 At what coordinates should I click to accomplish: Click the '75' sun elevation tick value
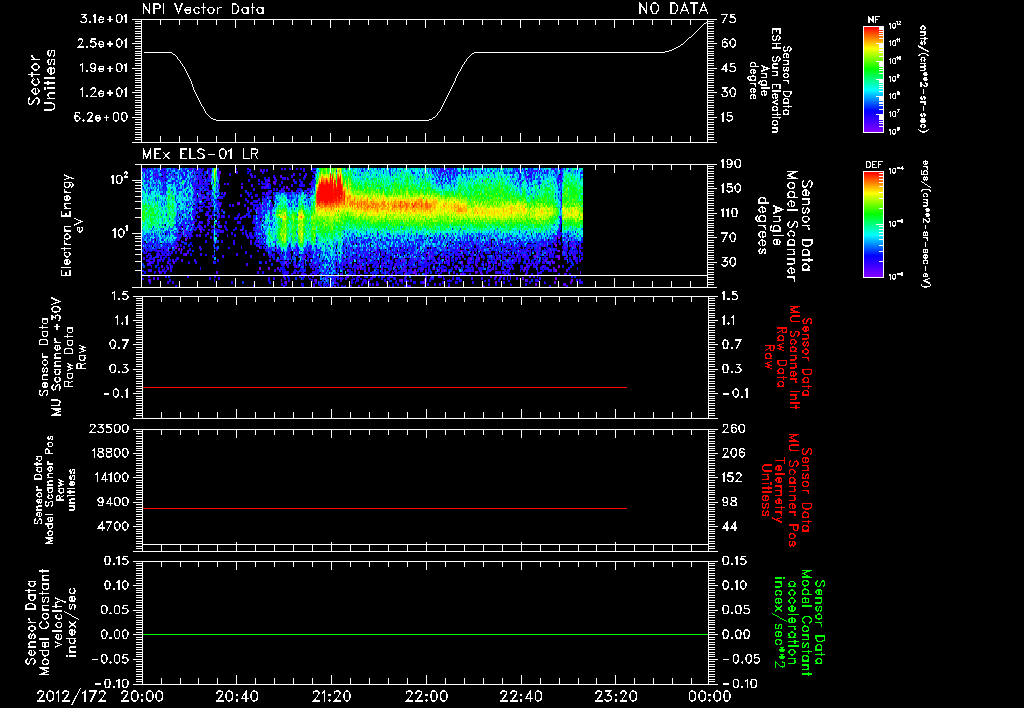point(729,19)
